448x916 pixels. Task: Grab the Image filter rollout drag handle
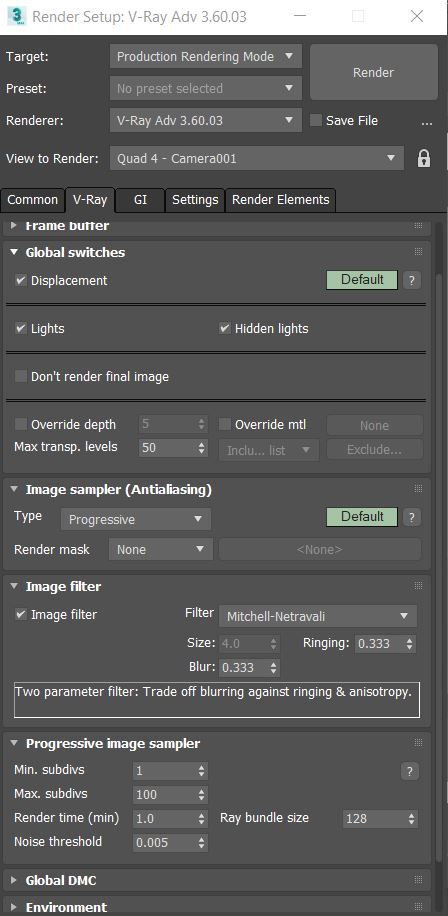[418, 586]
